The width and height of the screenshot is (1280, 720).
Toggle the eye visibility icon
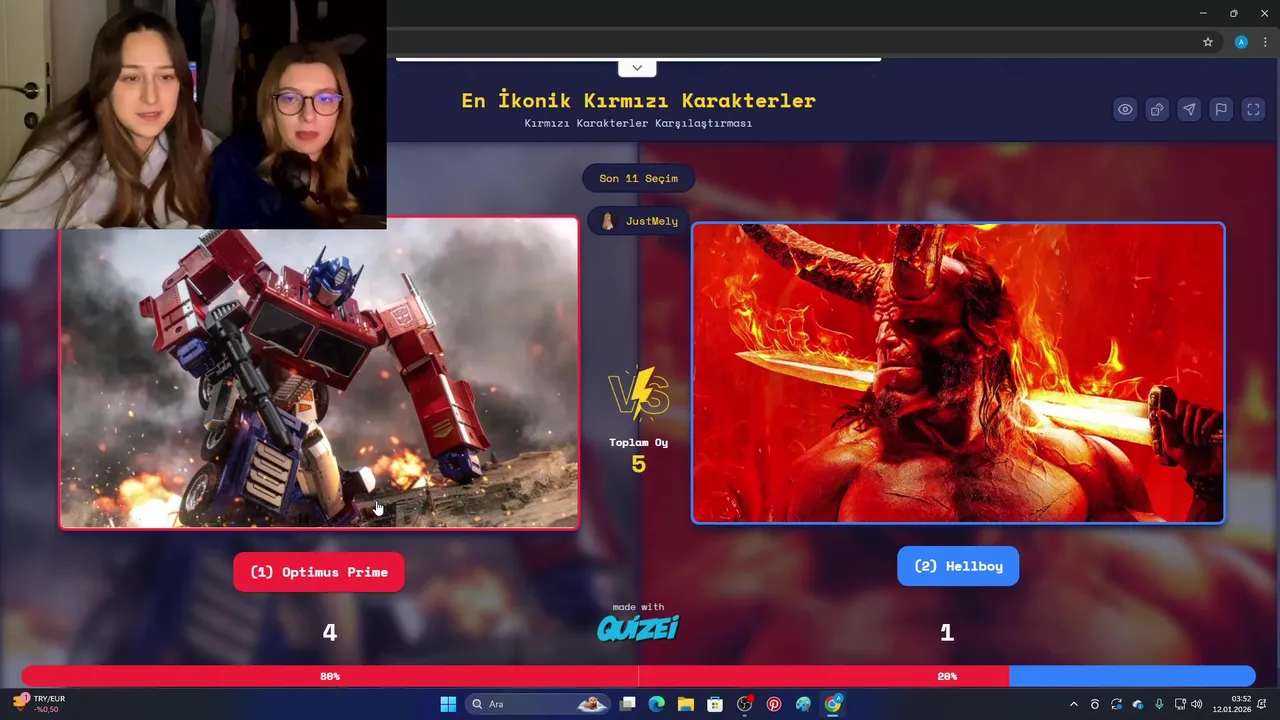(x=1125, y=110)
